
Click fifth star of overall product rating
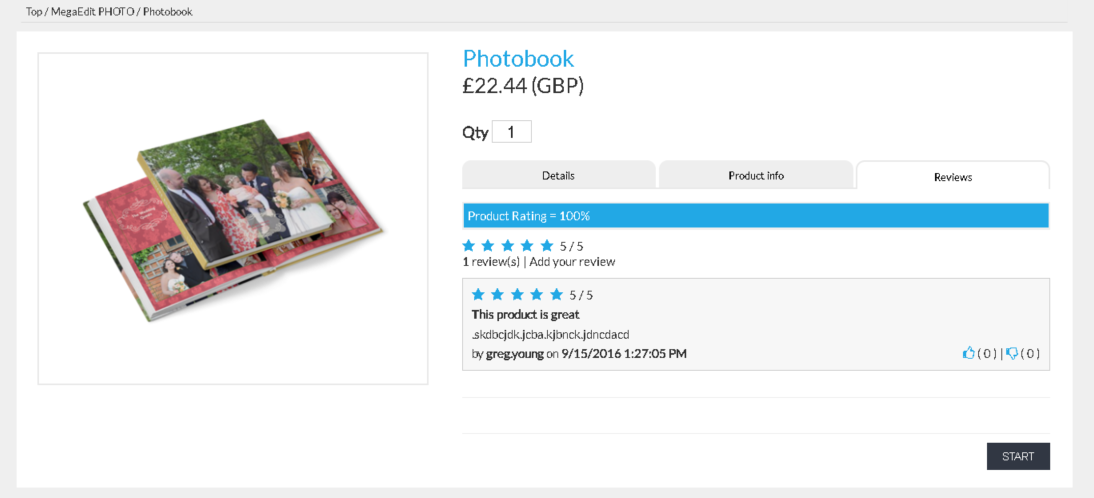pos(547,246)
